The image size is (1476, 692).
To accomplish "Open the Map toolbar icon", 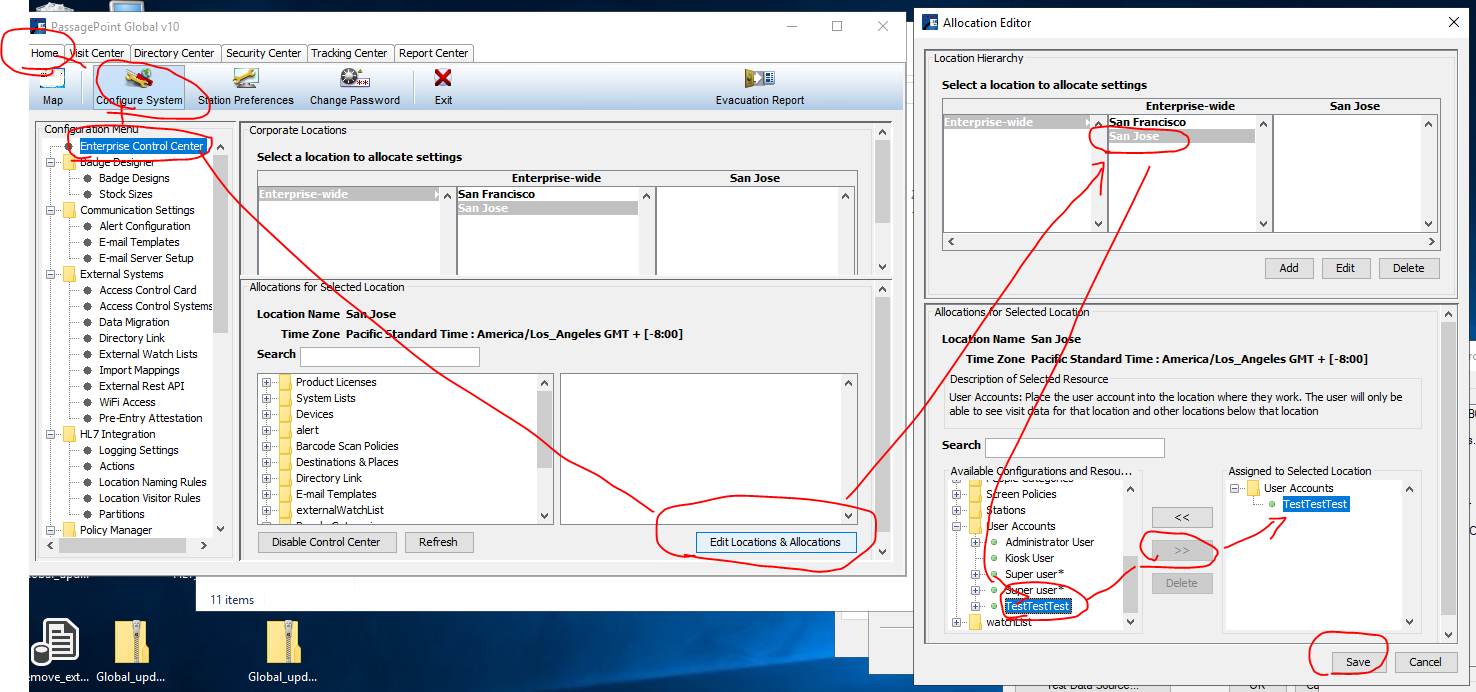I will pyautogui.click(x=53, y=86).
